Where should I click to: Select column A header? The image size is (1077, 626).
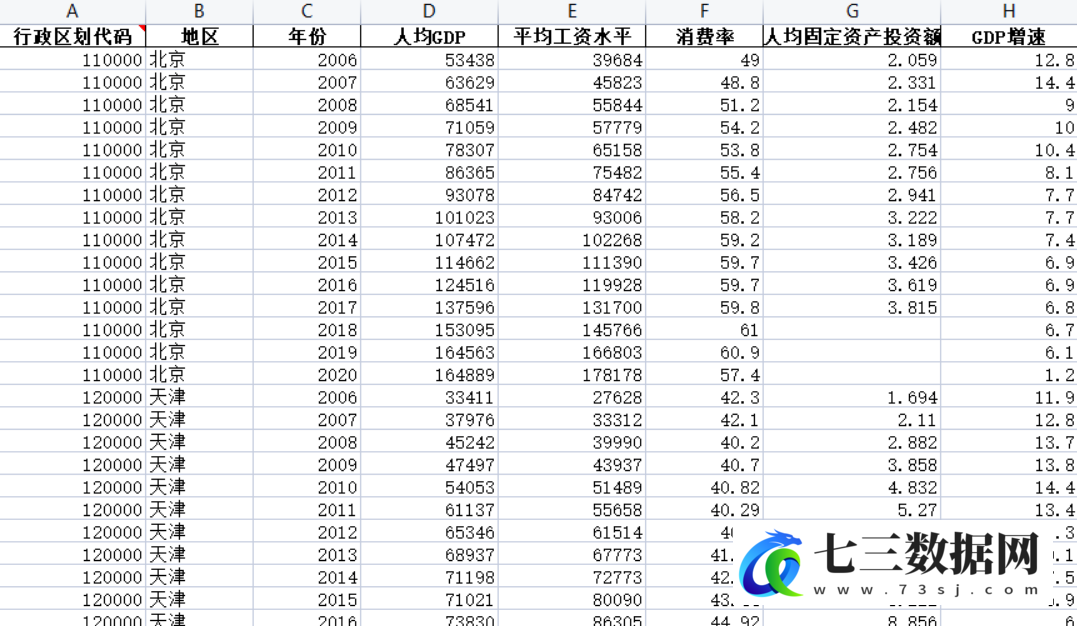tap(72, 11)
